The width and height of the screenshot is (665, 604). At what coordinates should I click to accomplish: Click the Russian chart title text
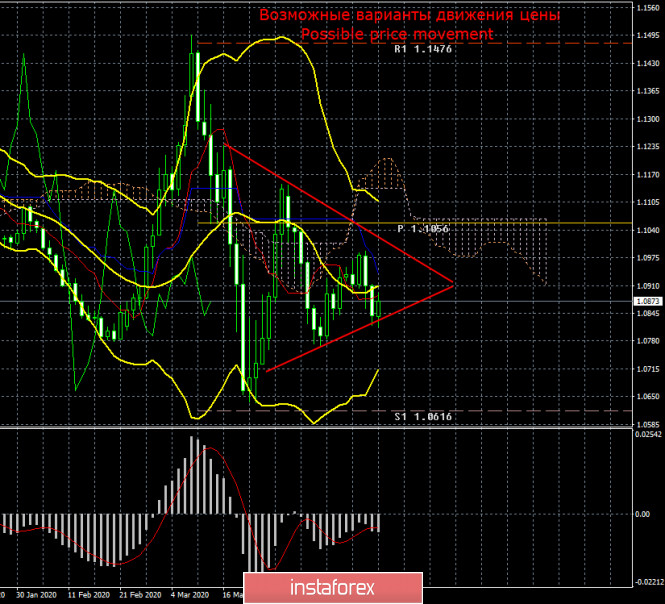410,15
